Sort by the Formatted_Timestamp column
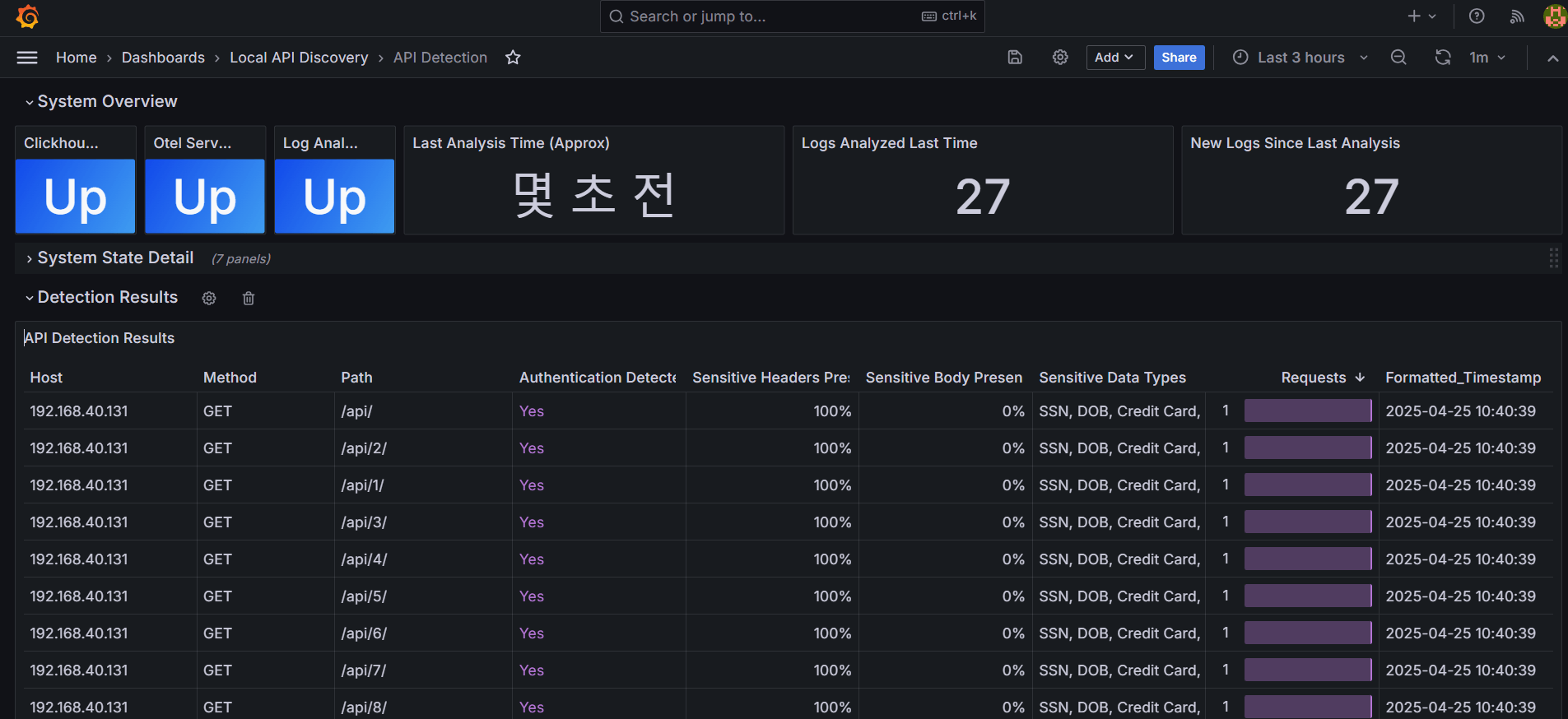The height and width of the screenshot is (719, 1568). pos(1463,378)
